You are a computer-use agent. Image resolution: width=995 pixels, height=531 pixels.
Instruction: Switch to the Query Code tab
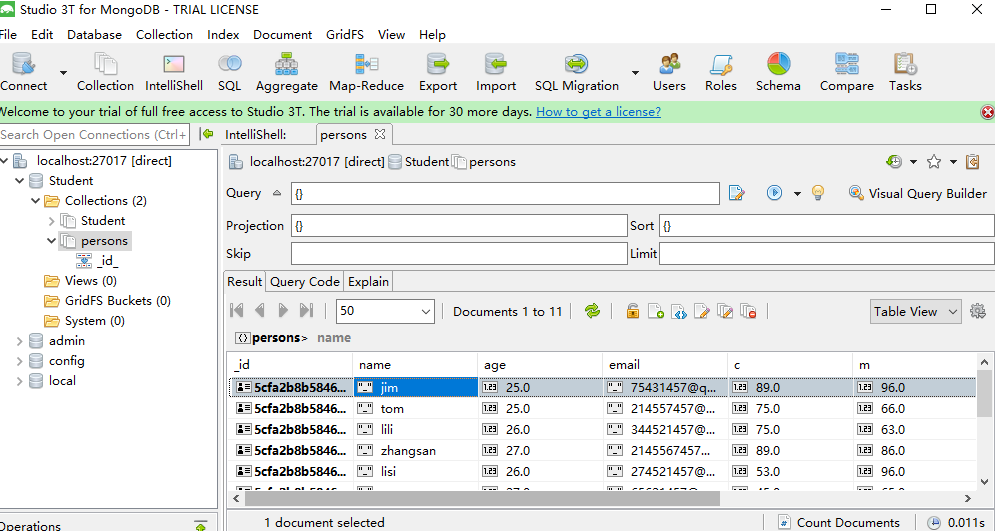click(305, 282)
